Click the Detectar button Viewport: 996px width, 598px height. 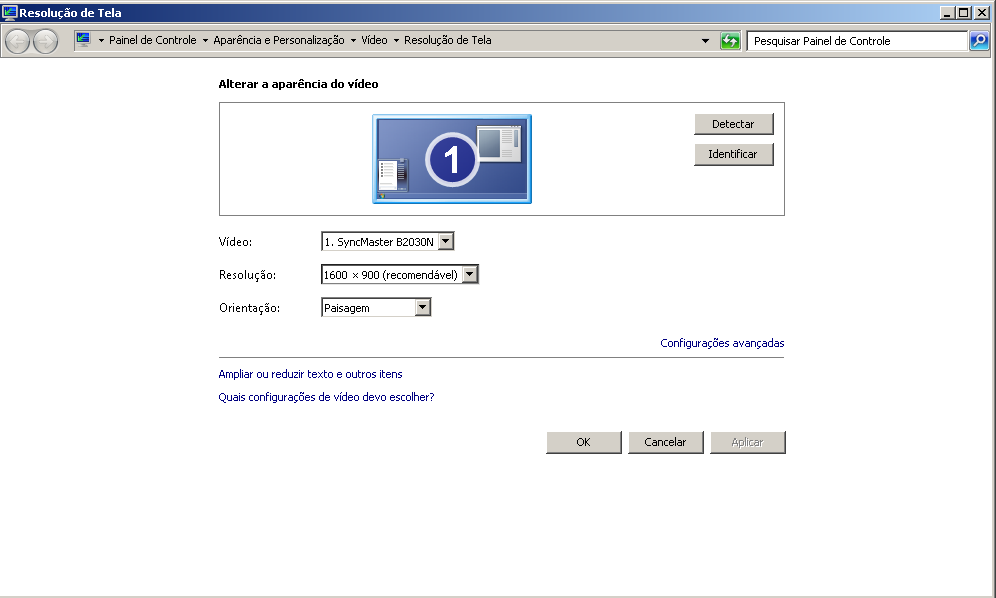[734, 124]
